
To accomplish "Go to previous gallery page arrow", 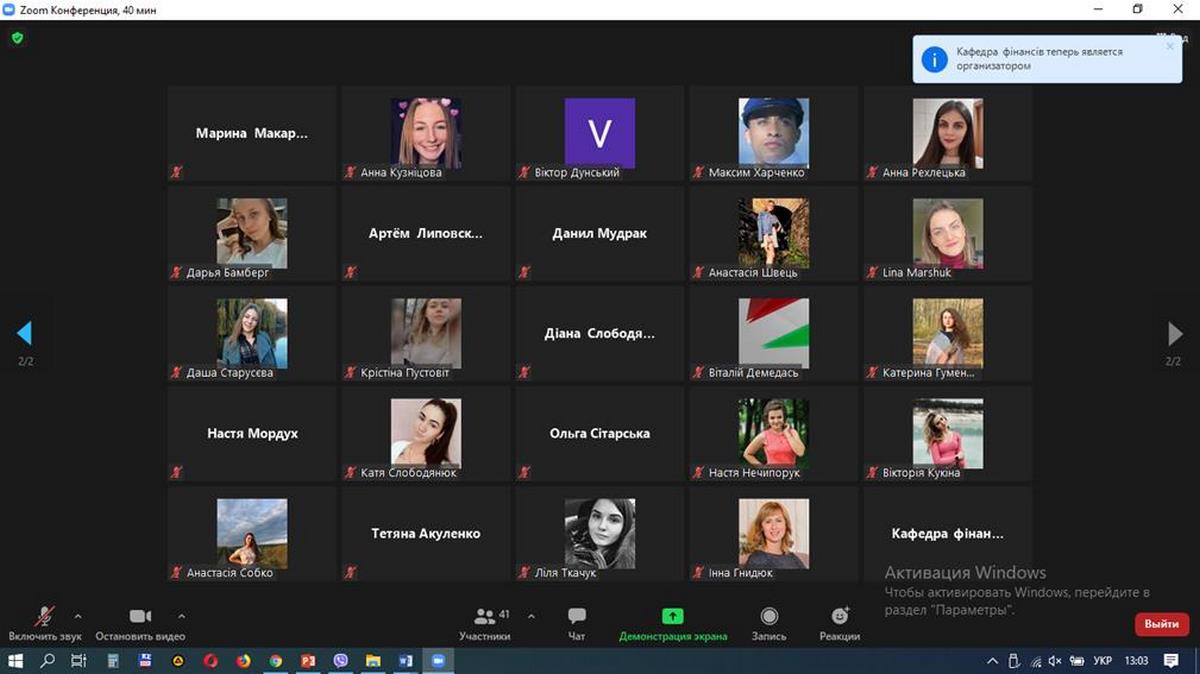I will [25, 333].
